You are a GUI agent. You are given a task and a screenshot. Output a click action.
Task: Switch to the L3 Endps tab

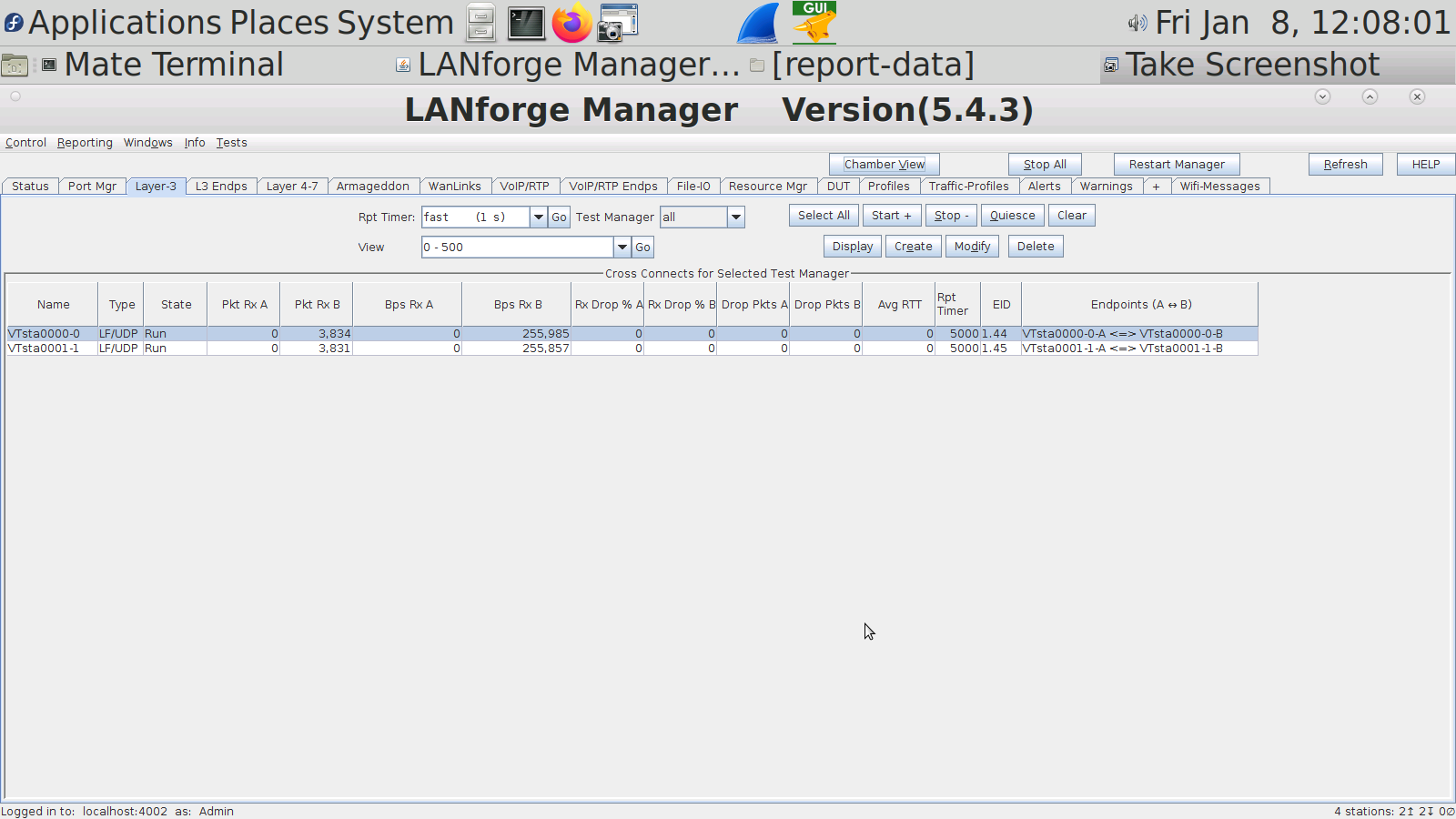(221, 187)
